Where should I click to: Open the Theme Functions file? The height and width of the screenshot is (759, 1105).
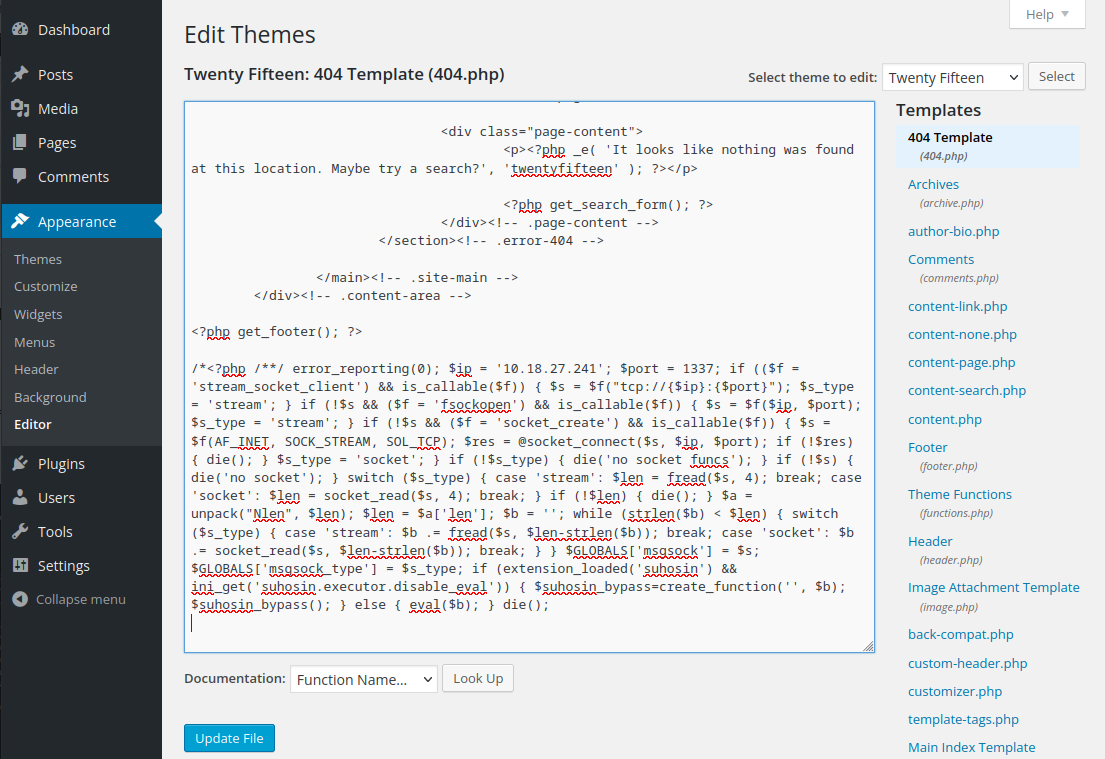[960, 495]
